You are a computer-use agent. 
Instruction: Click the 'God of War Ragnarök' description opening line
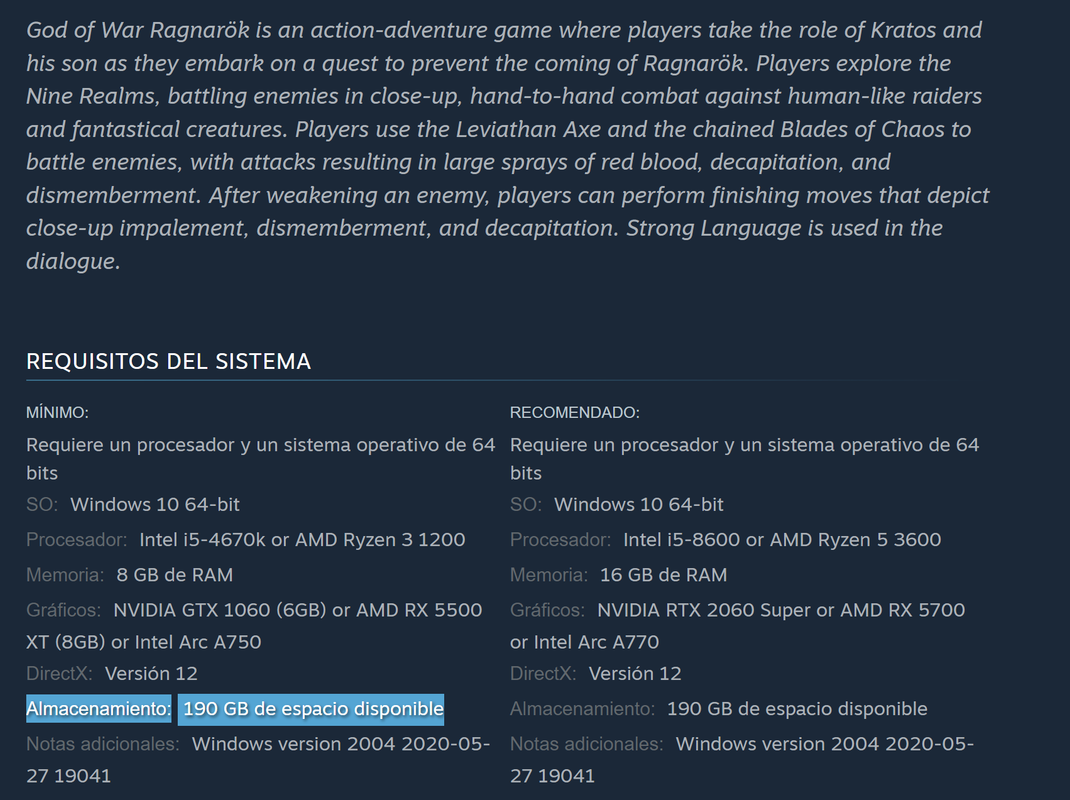(504, 31)
